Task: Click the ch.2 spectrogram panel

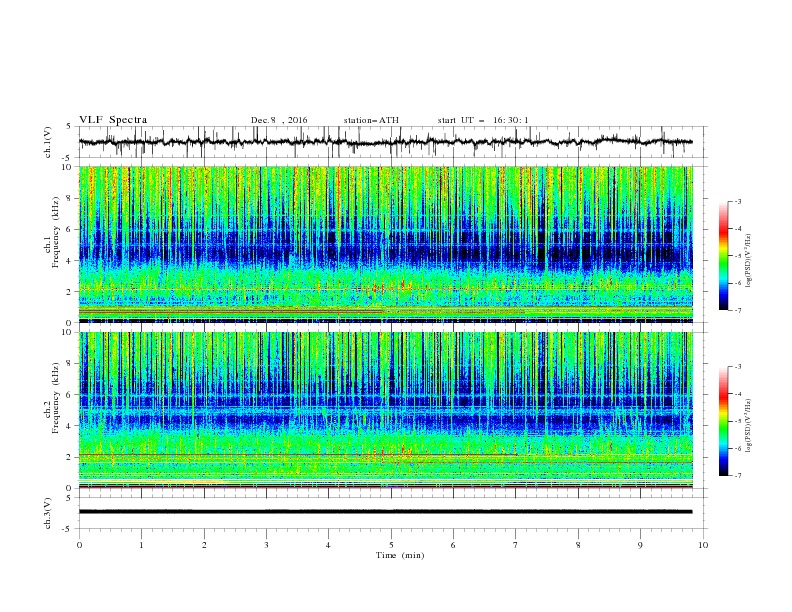Action: pos(386,410)
